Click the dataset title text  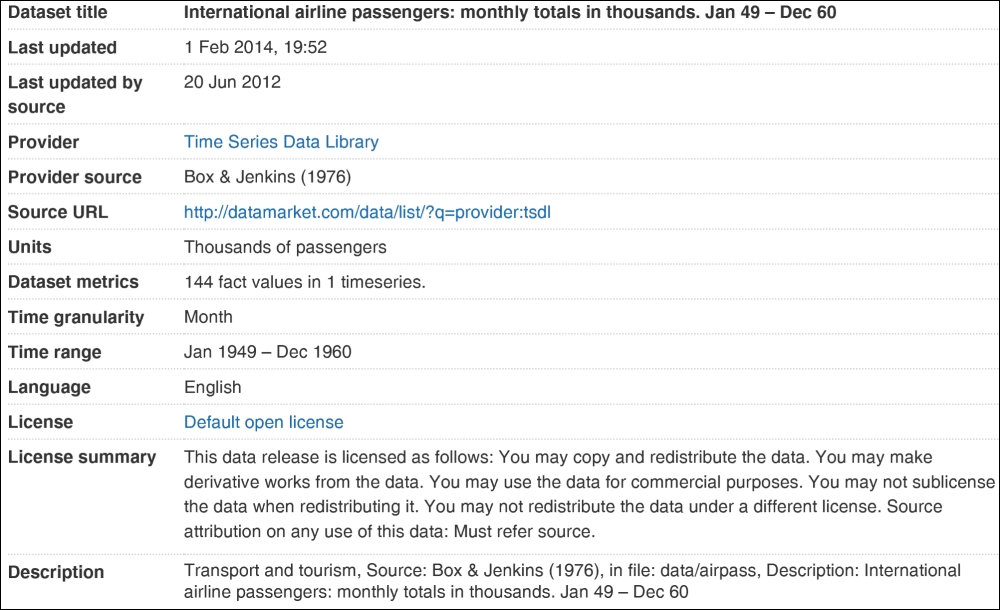click(510, 12)
